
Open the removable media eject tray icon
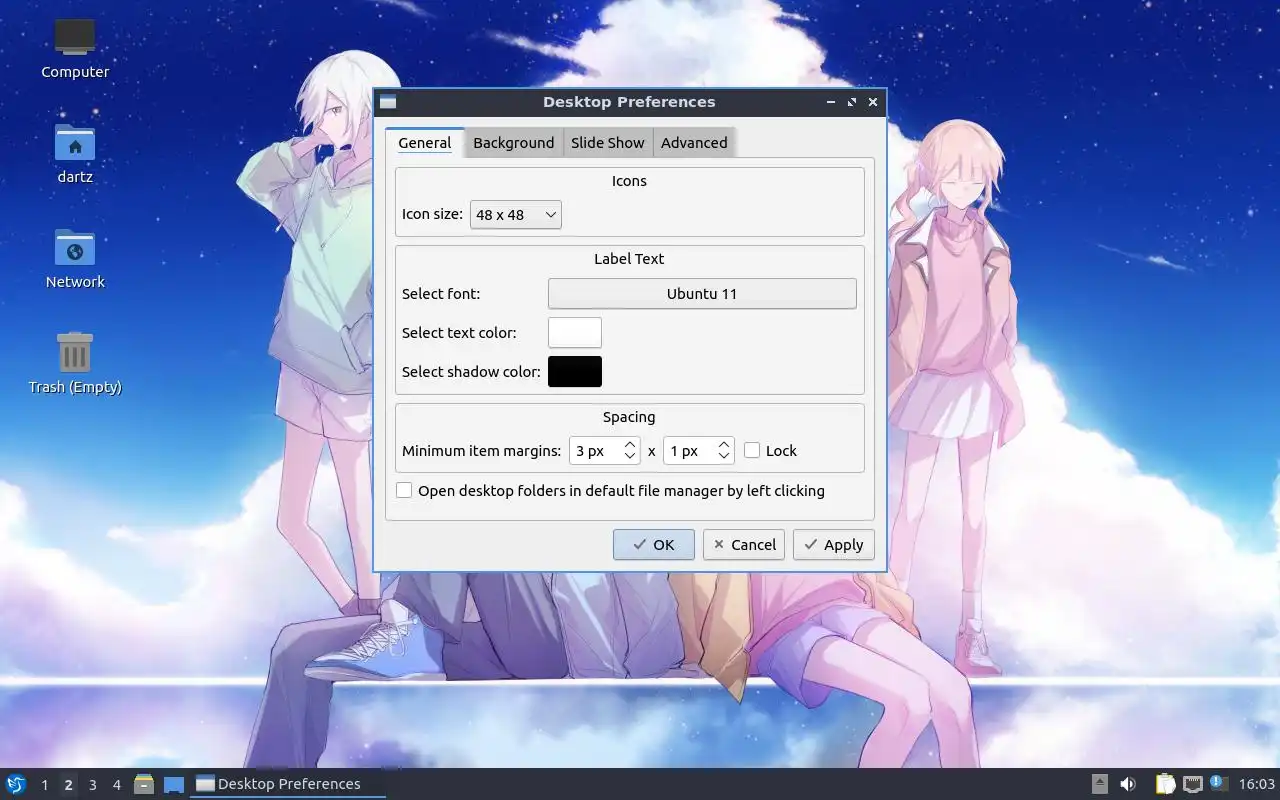click(x=1100, y=784)
